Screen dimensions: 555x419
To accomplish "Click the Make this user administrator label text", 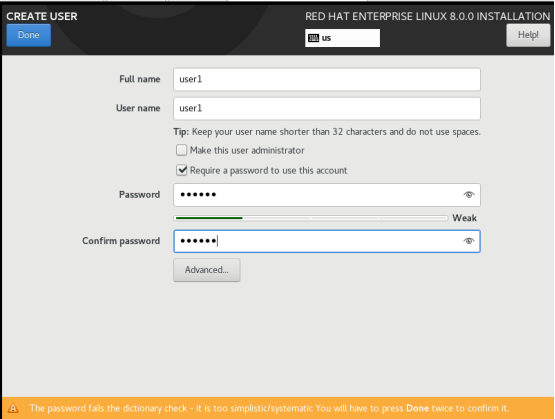I will [247, 150].
